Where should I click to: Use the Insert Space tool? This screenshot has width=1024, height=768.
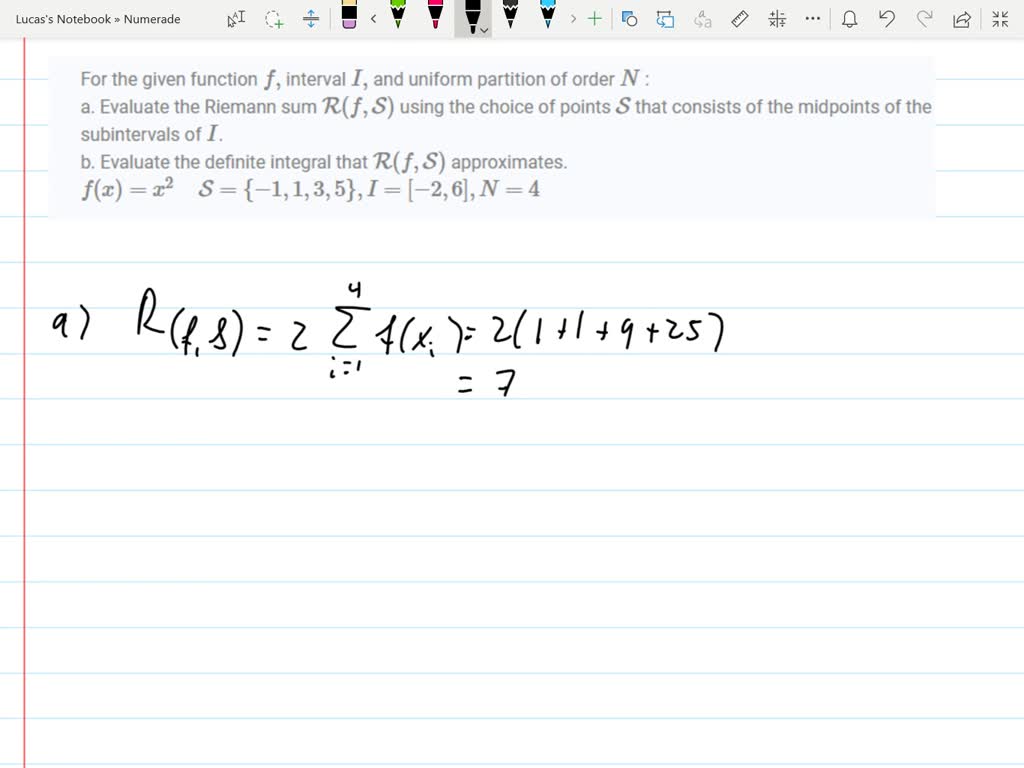coord(311,18)
